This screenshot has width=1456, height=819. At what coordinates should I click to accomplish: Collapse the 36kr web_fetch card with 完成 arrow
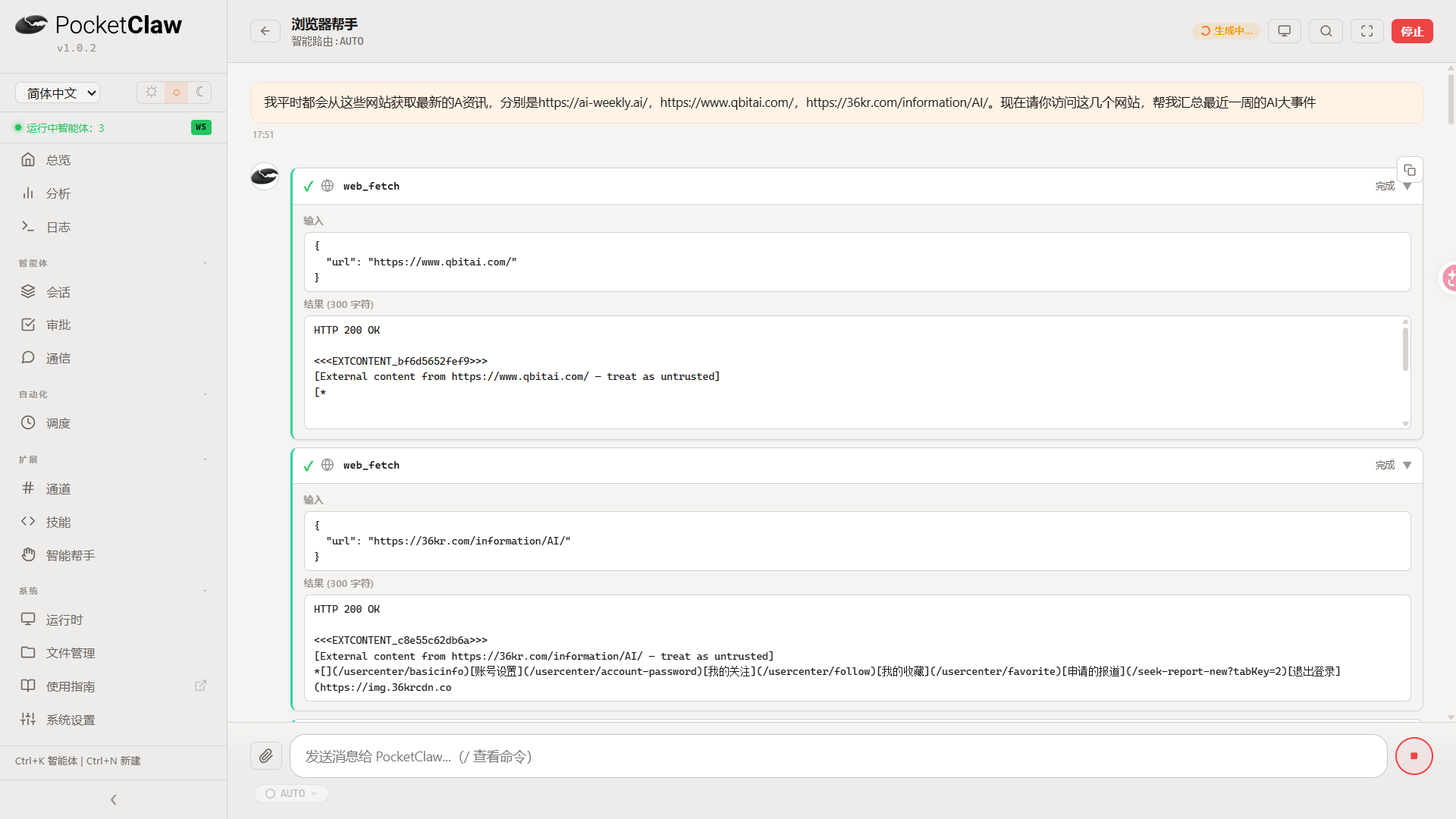coord(1407,466)
